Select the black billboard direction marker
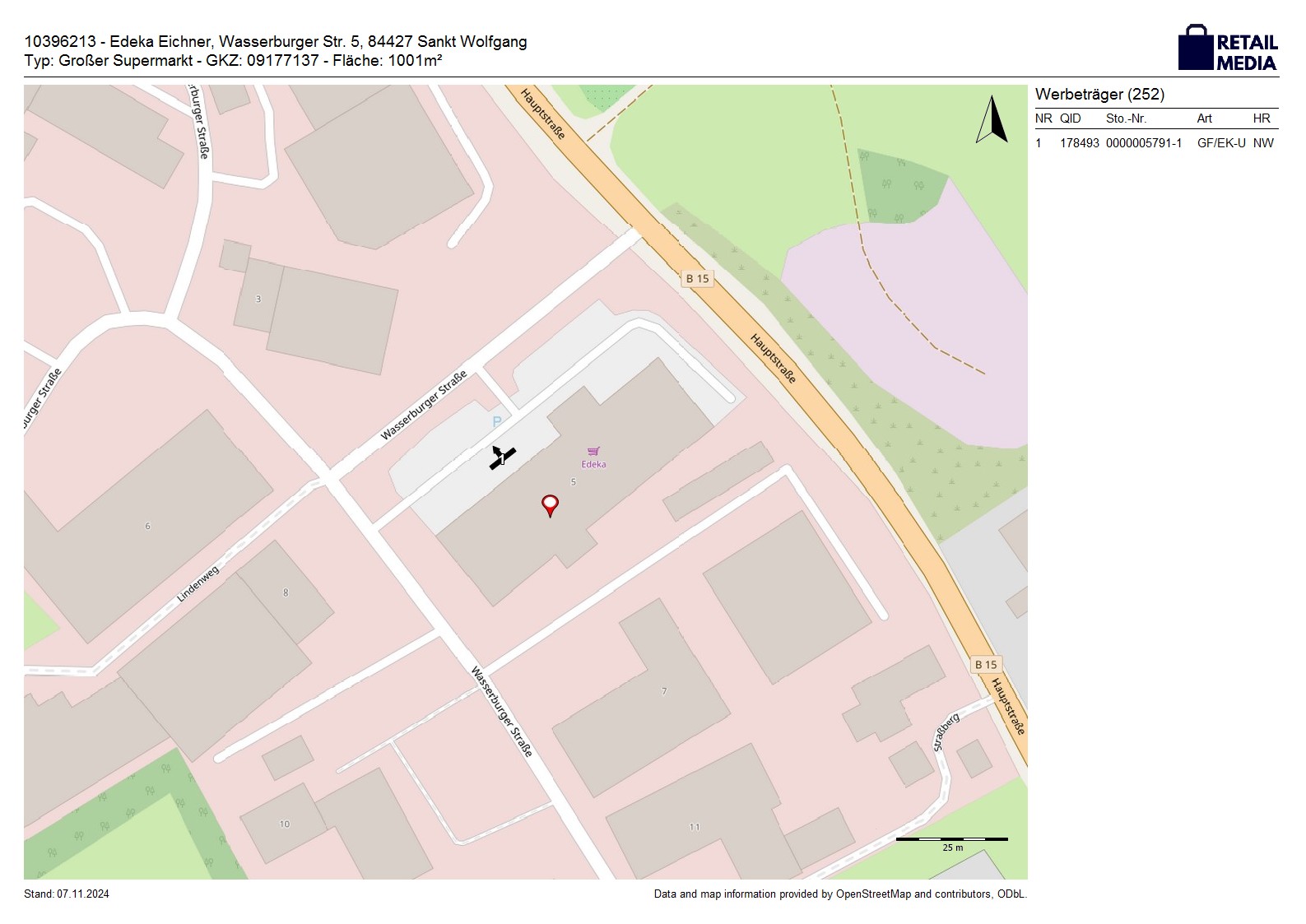The width and height of the screenshot is (1306, 924). pyautogui.click(x=502, y=457)
